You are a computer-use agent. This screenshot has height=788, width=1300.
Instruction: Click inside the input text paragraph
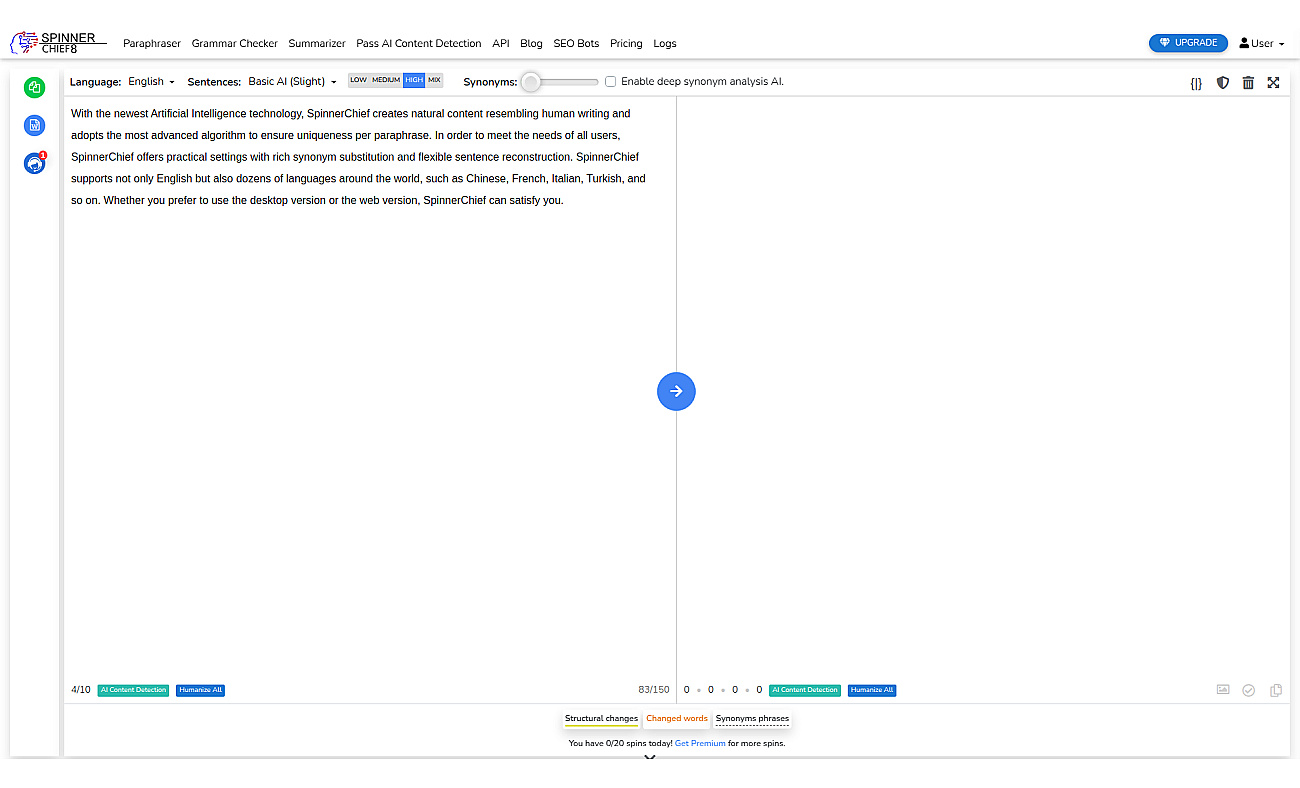(x=359, y=157)
